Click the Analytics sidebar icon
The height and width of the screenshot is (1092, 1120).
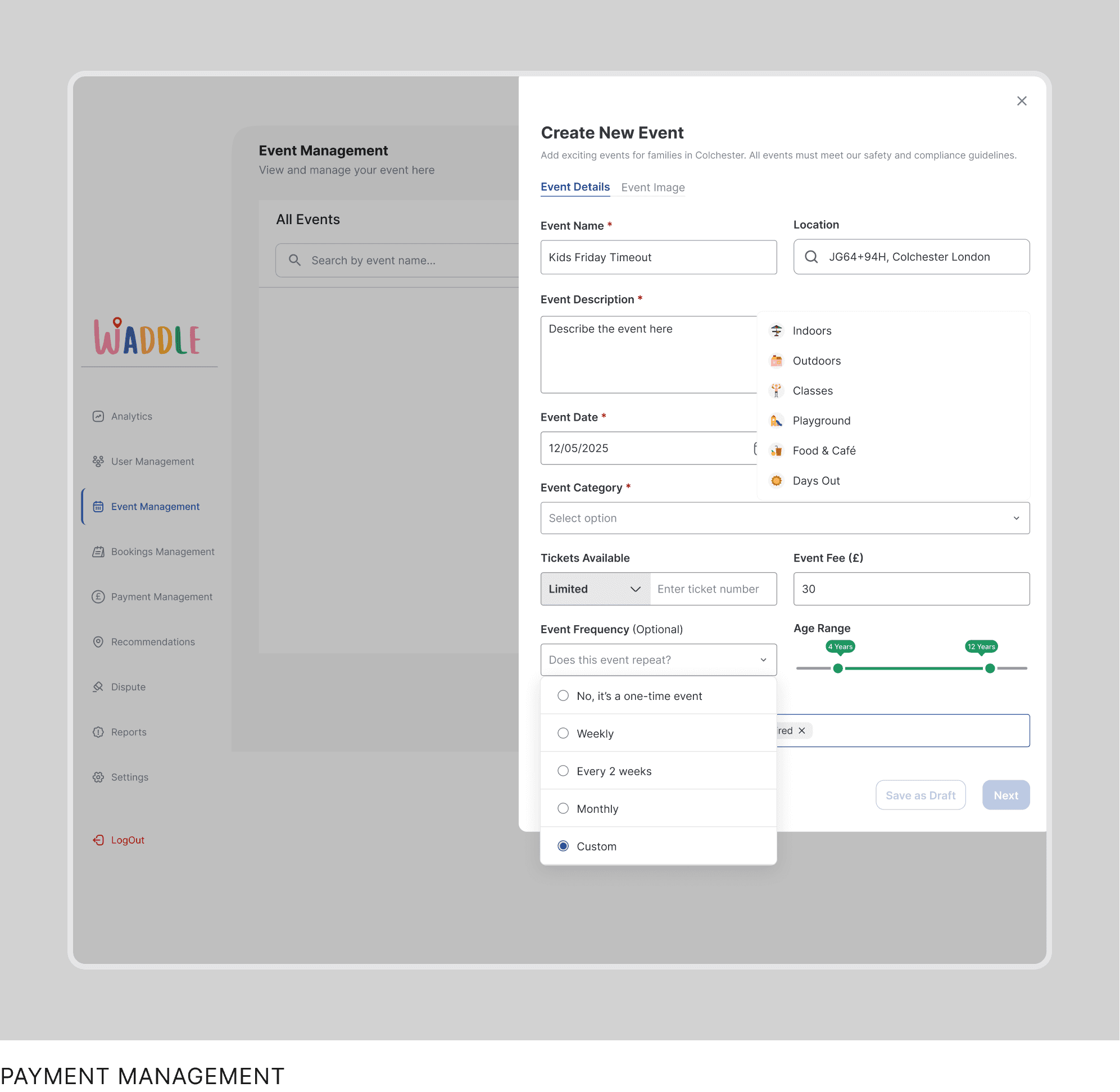tap(98, 416)
